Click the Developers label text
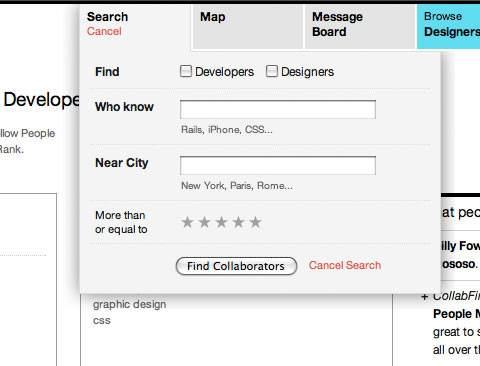This screenshot has height=366, width=480. point(224,72)
